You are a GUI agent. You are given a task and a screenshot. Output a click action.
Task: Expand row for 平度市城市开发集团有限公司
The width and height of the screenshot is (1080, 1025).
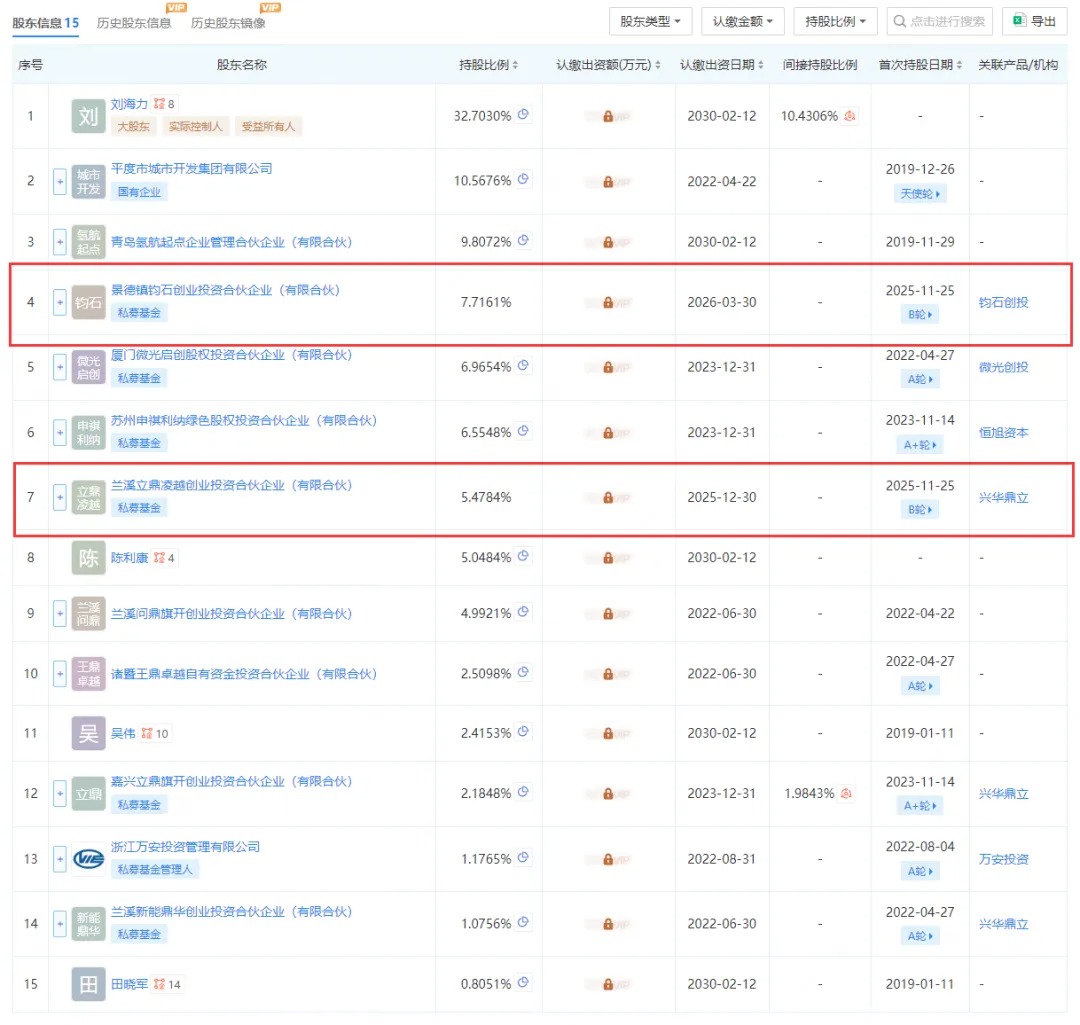point(60,181)
